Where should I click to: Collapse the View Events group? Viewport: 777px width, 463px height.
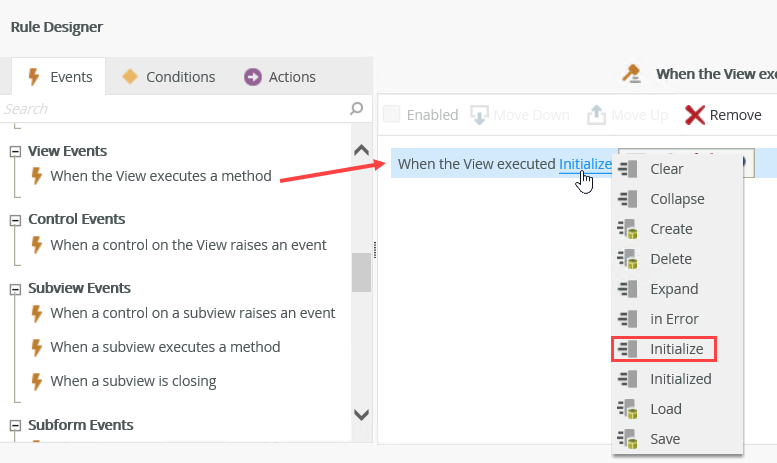[15, 151]
